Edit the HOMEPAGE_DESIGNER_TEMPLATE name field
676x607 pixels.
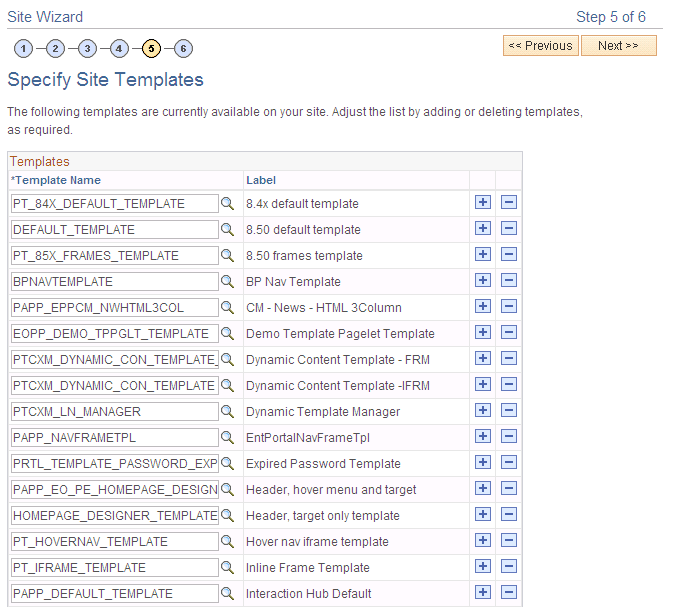(115, 516)
